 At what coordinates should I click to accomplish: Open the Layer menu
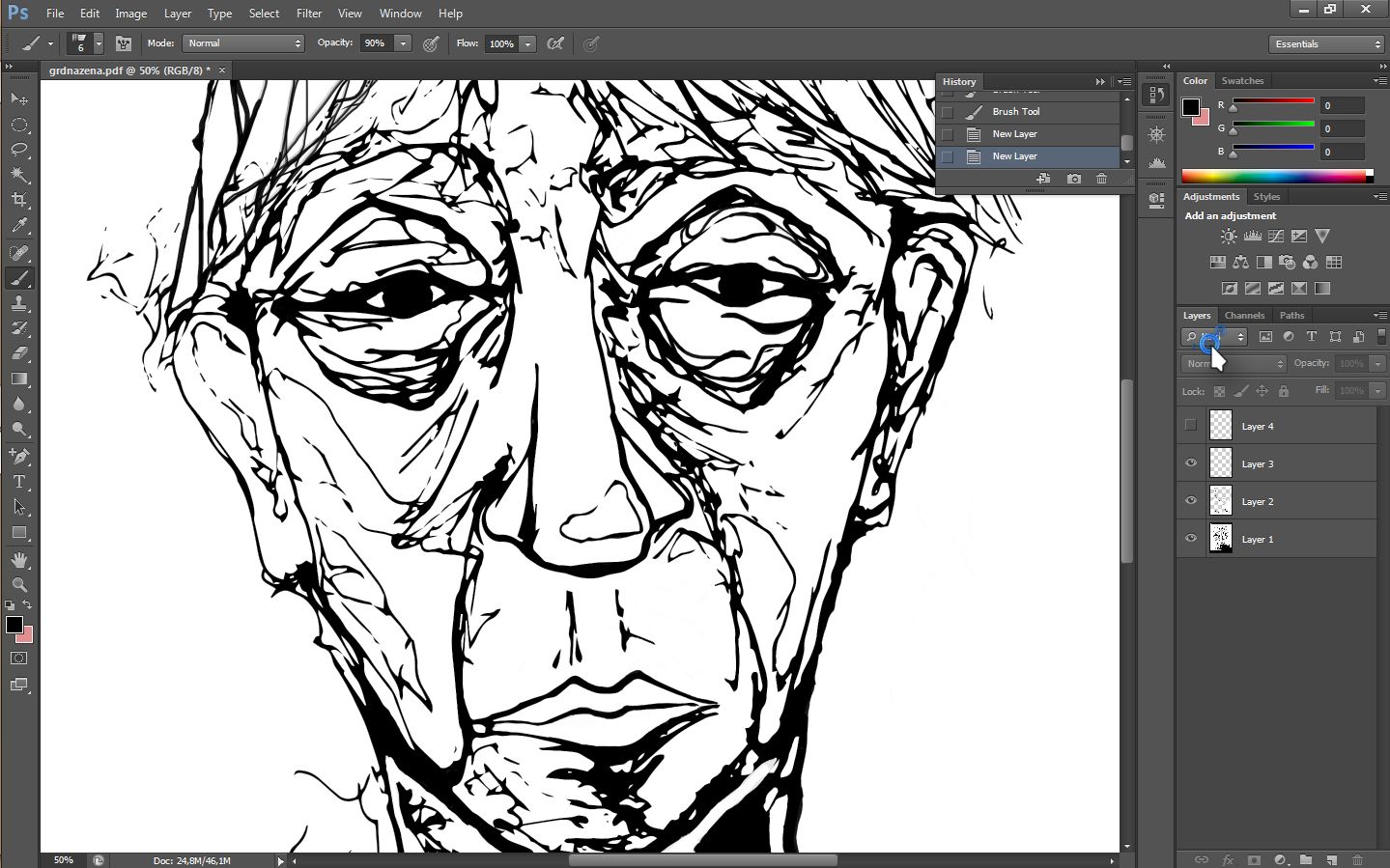178,14
